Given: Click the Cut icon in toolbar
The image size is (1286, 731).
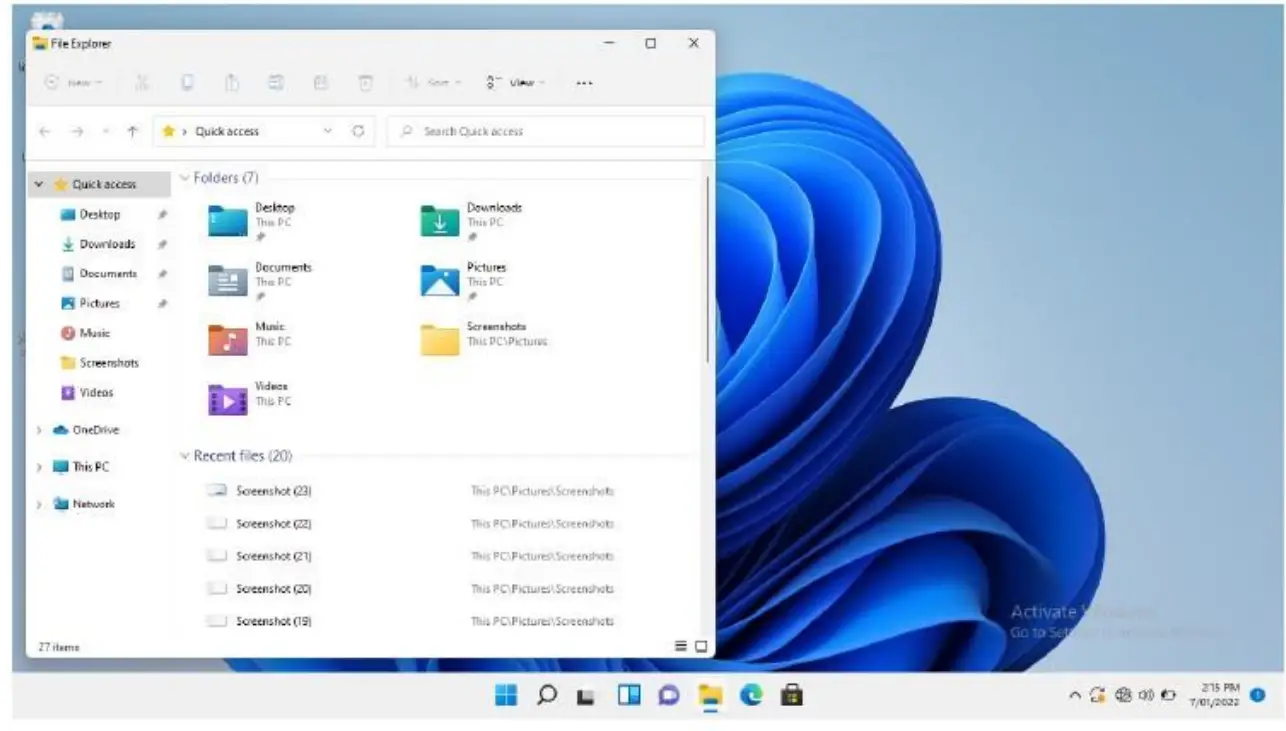Looking at the screenshot, I should 142,83.
